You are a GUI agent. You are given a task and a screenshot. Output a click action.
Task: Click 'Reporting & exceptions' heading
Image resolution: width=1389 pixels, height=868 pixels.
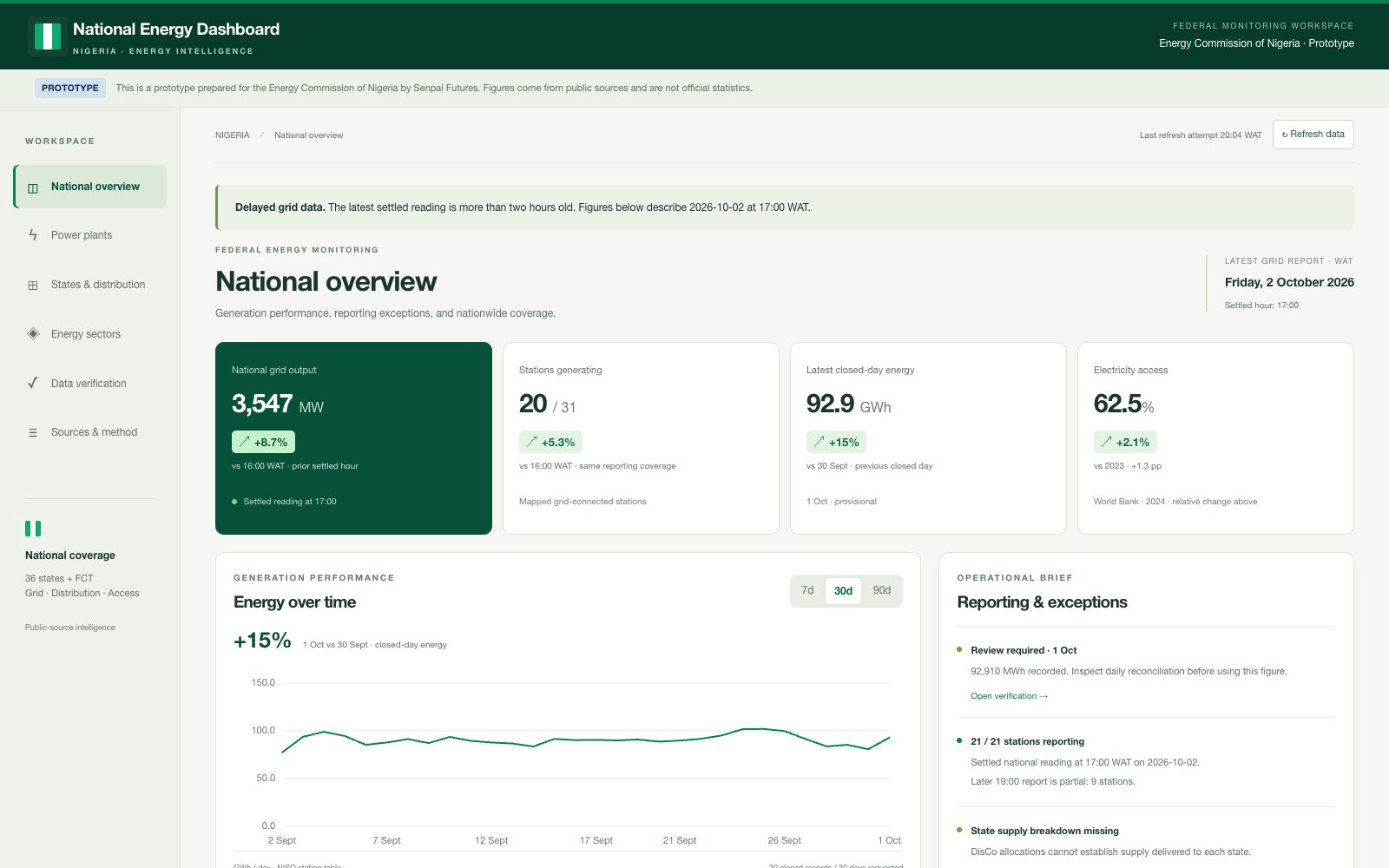coord(1042,602)
